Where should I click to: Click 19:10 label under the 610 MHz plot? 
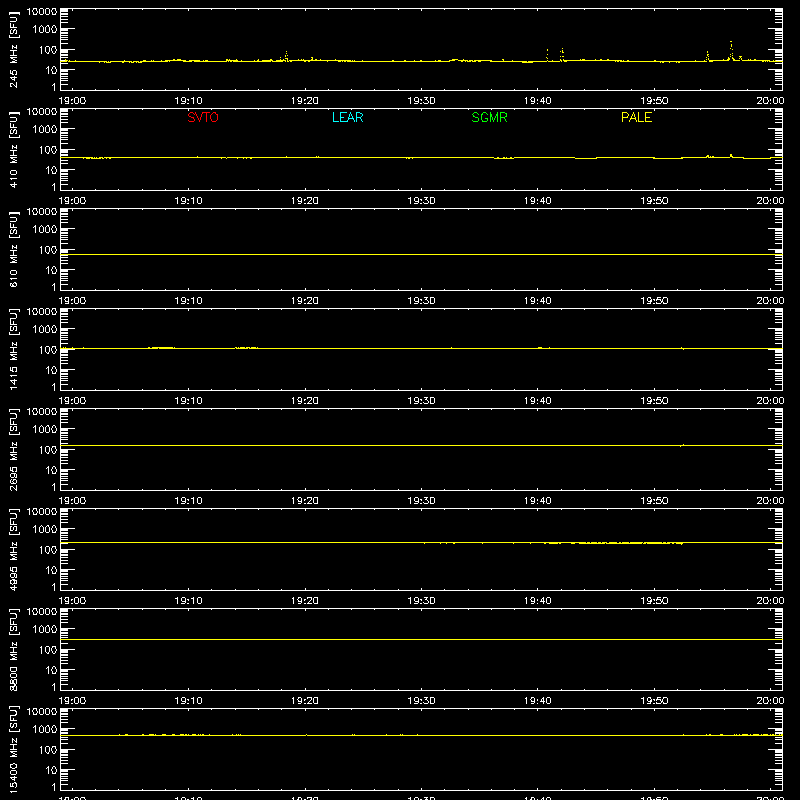pyautogui.click(x=188, y=301)
